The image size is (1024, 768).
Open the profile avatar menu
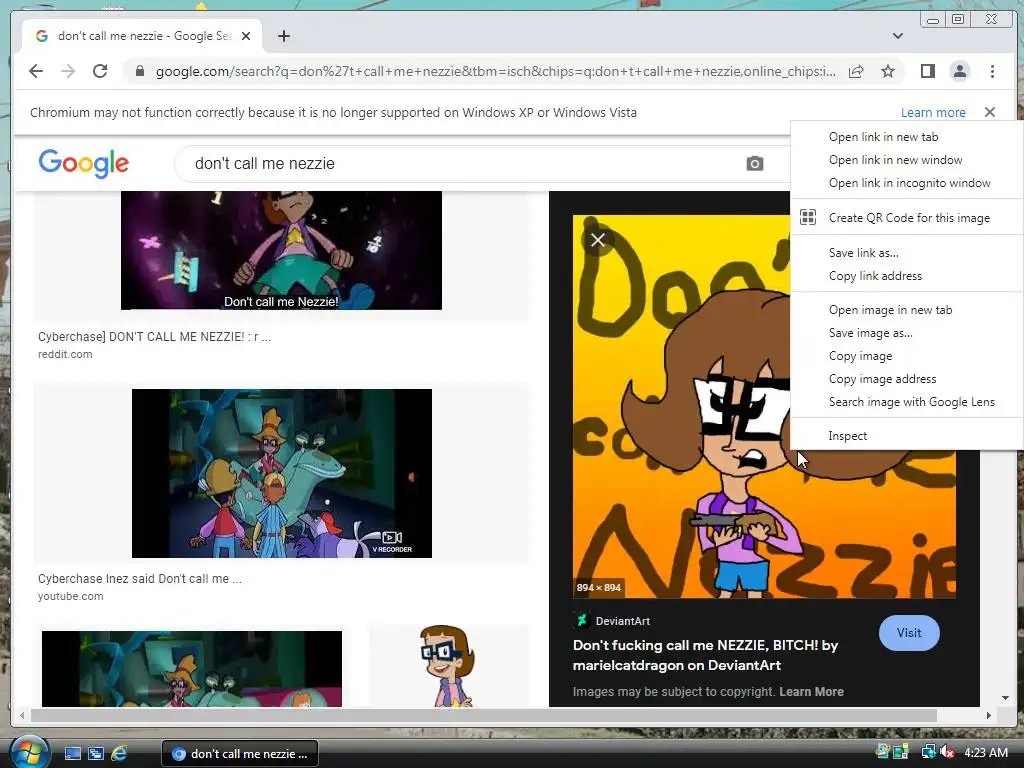click(x=959, y=71)
